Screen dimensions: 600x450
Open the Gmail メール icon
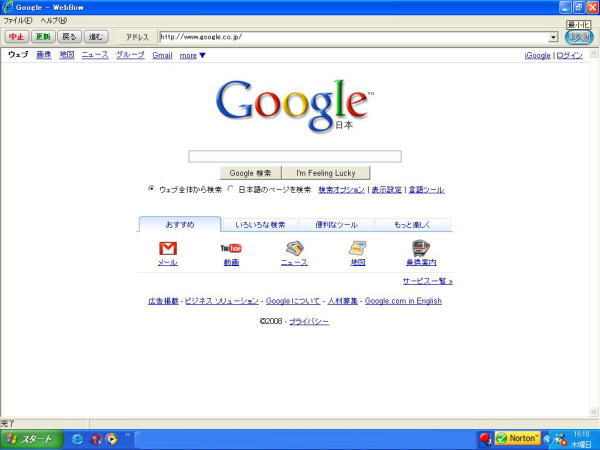tap(168, 248)
